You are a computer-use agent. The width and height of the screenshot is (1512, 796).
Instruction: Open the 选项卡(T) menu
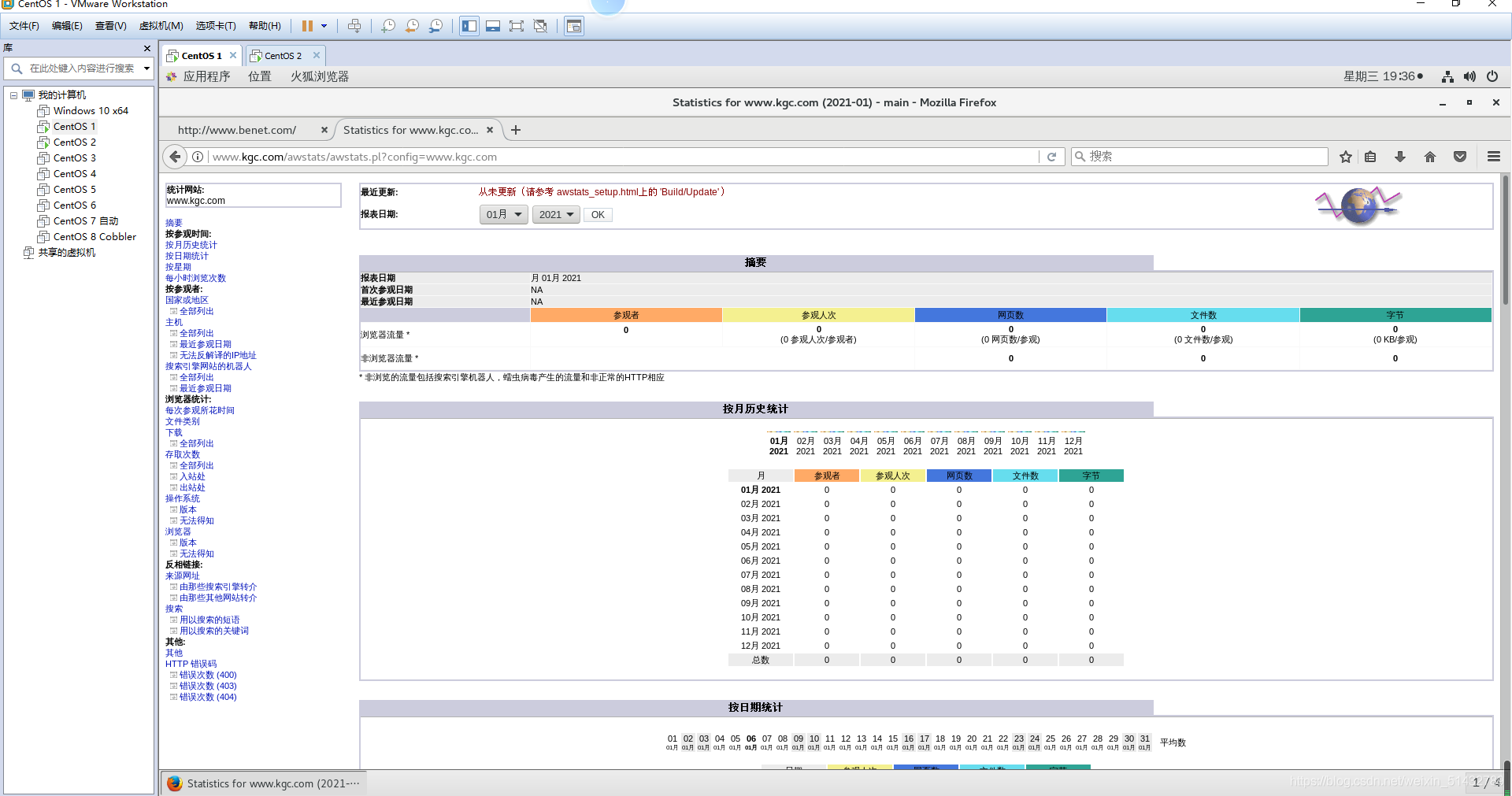coord(216,26)
